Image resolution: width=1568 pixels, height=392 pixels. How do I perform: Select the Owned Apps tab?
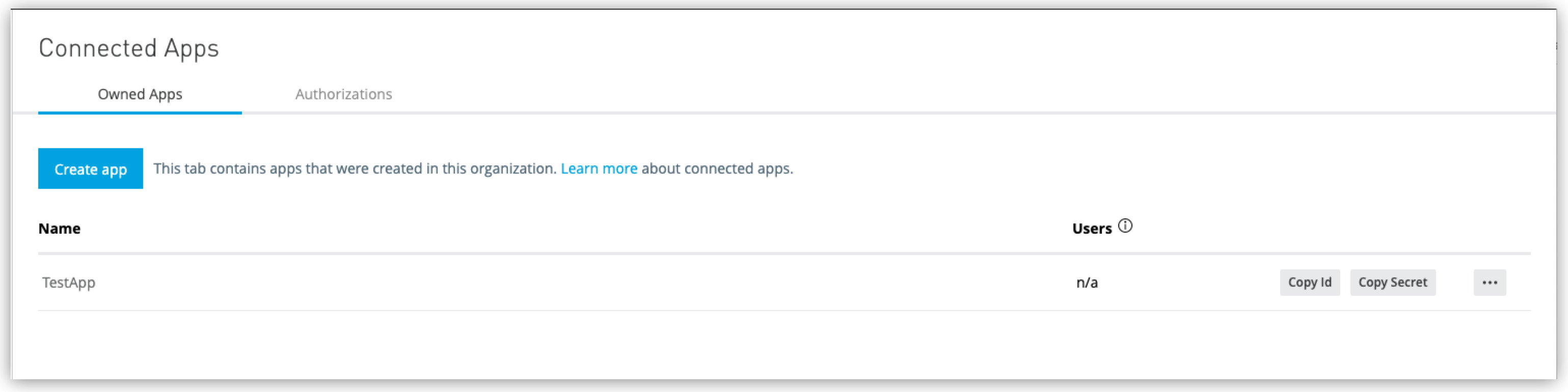click(140, 94)
